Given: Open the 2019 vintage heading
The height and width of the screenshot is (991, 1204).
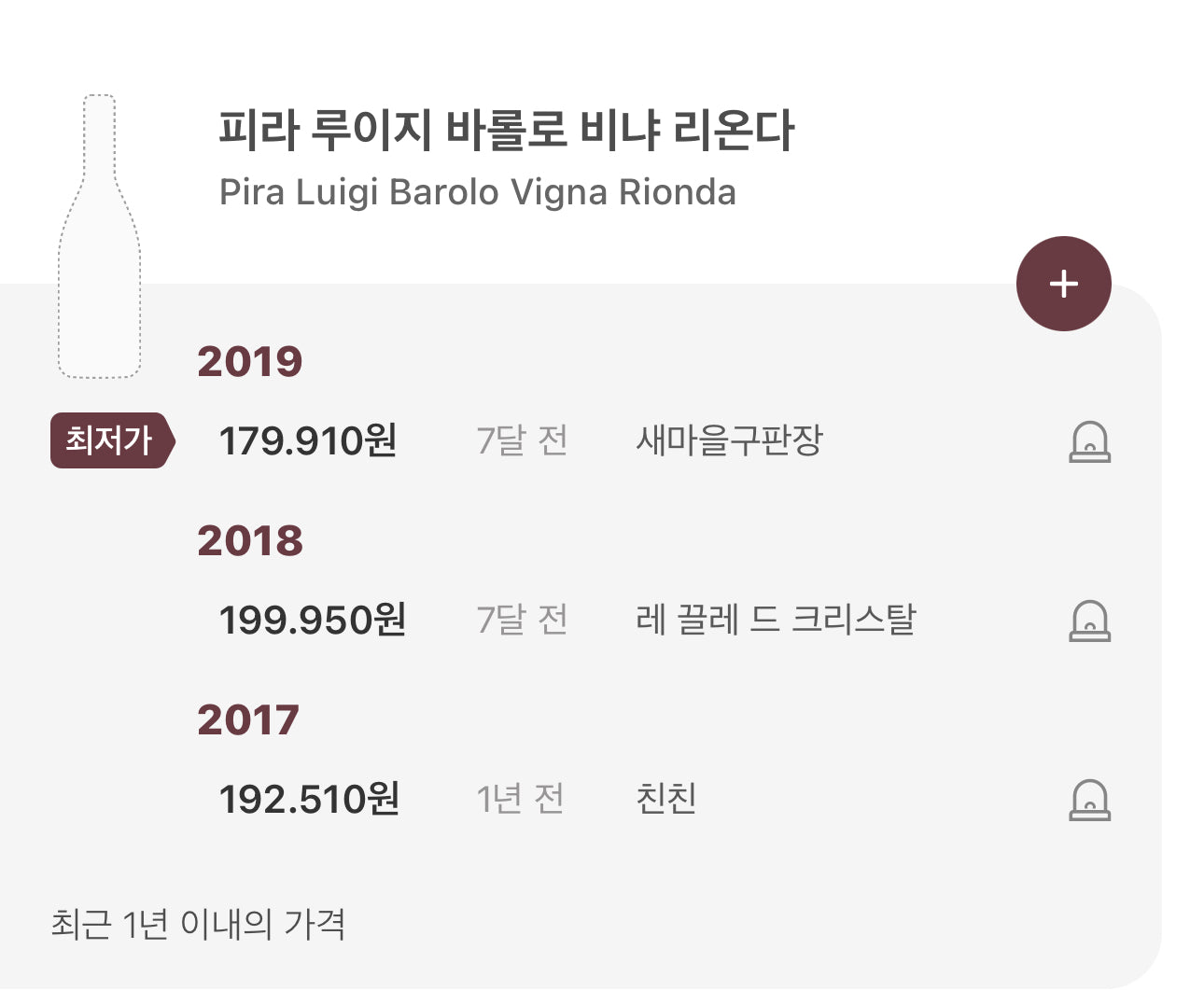Looking at the screenshot, I should [x=249, y=361].
